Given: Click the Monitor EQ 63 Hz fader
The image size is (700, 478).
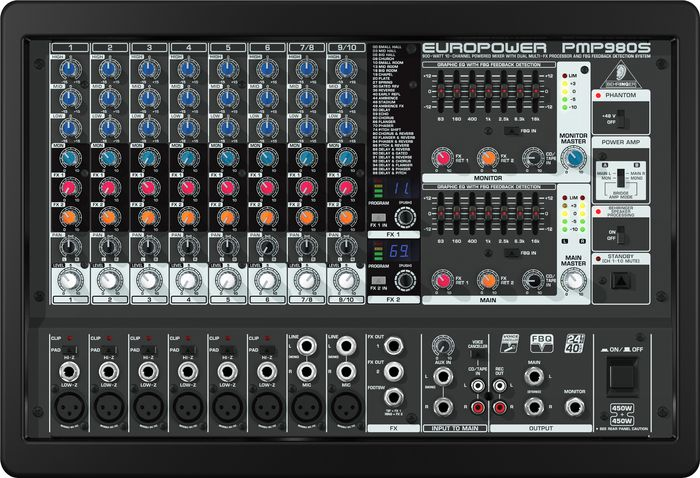Looking at the screenshot, I should tap(441, 91).
